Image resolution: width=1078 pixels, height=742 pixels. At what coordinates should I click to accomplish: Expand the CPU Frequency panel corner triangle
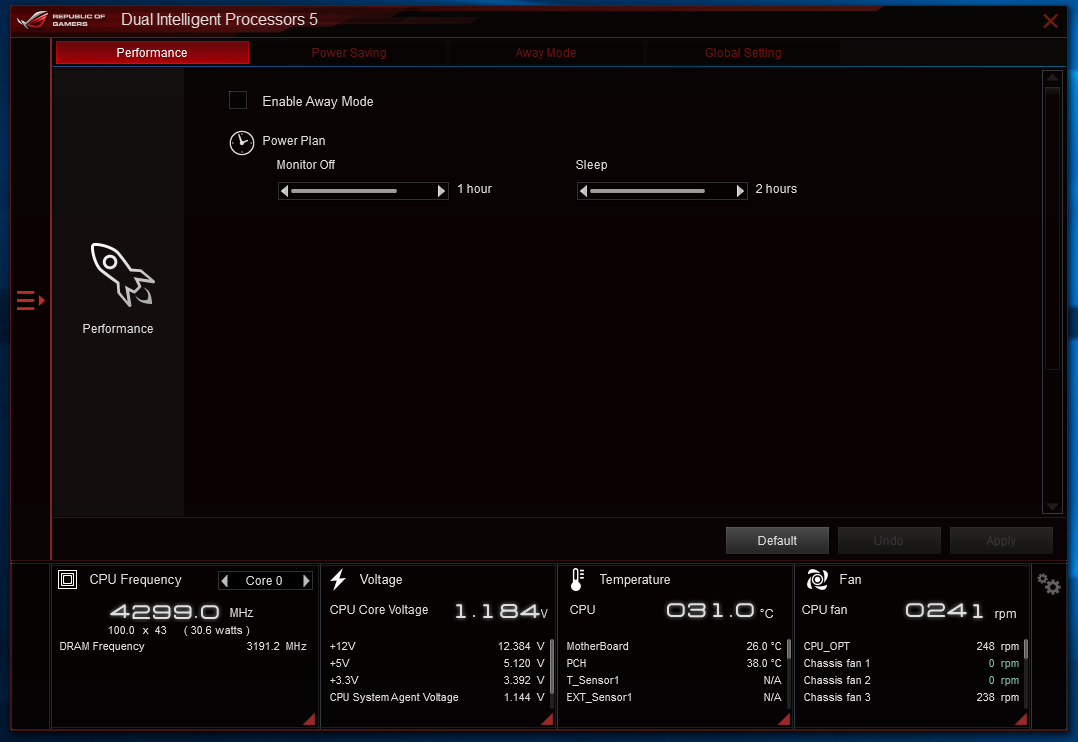point(309,719)
